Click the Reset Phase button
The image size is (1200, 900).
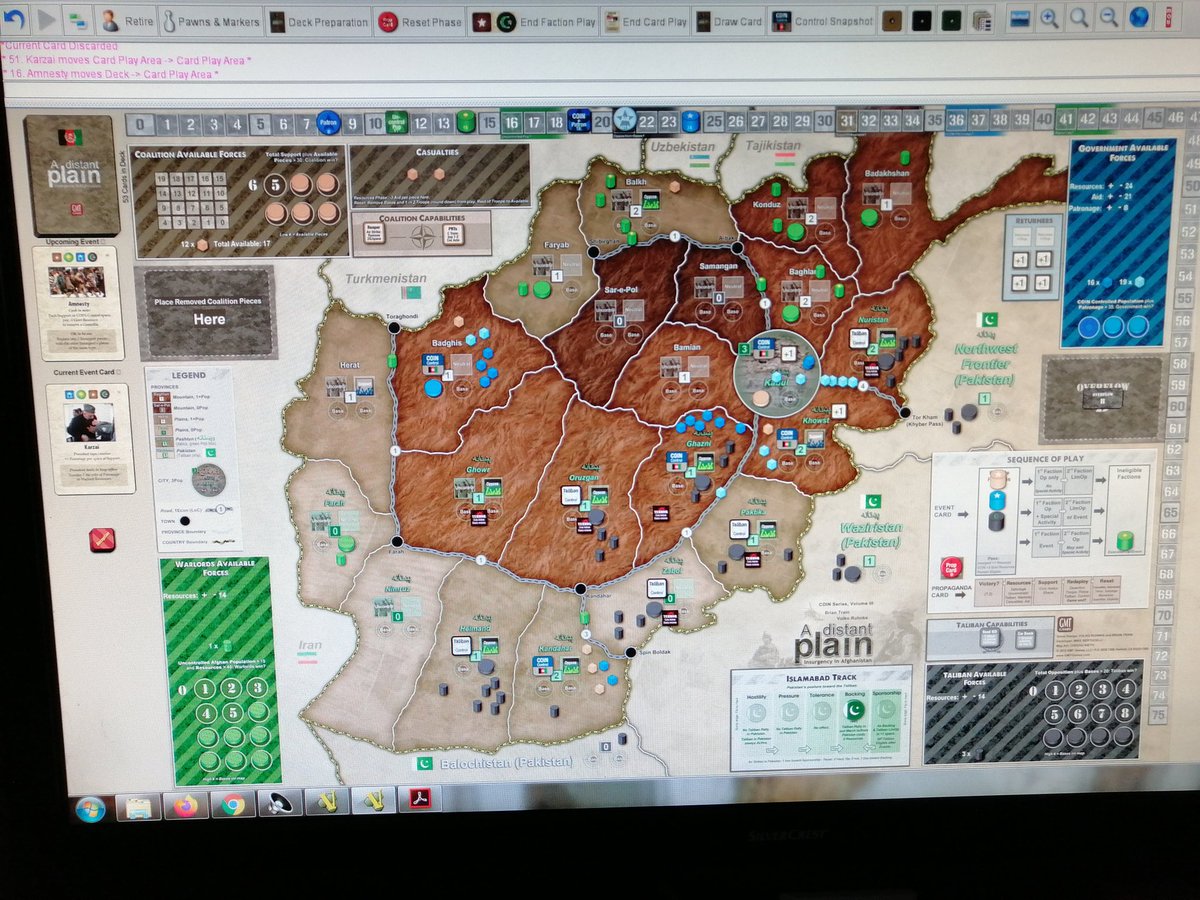419,22
